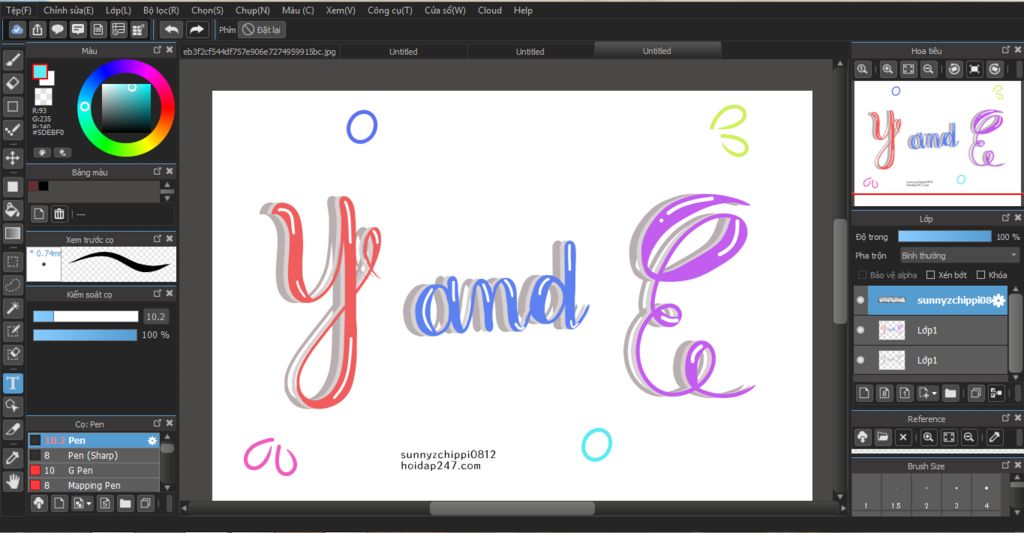This screenshot has width=1024, height=533.
Task: Select the Bucket fill tool
Action: click(12, 210)
